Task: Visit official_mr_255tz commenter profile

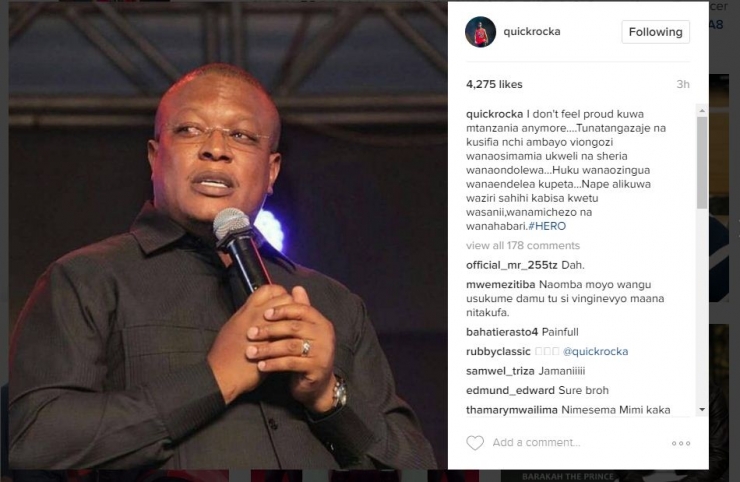Action: pos(512,265)
